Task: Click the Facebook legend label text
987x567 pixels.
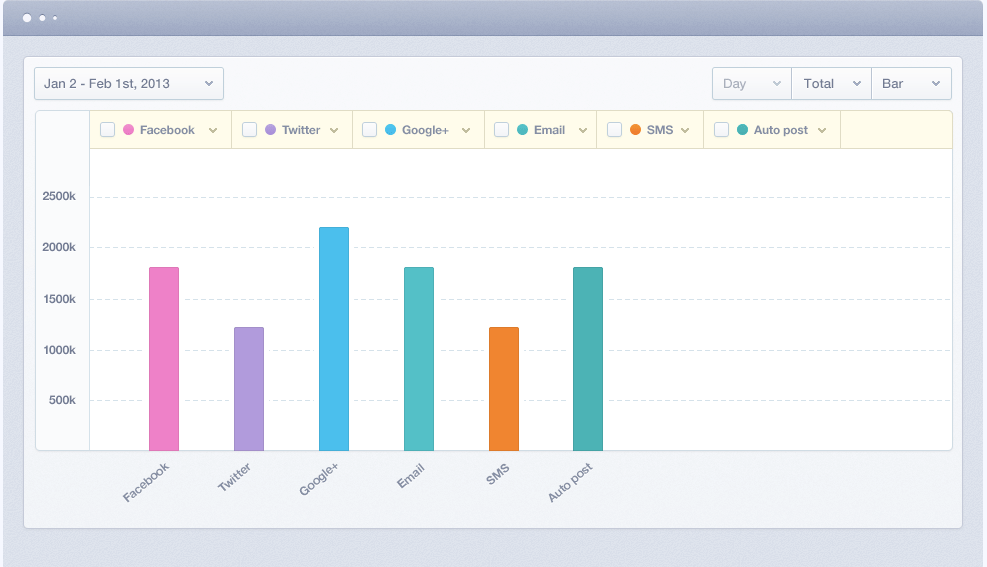Action: click(167, 130)
